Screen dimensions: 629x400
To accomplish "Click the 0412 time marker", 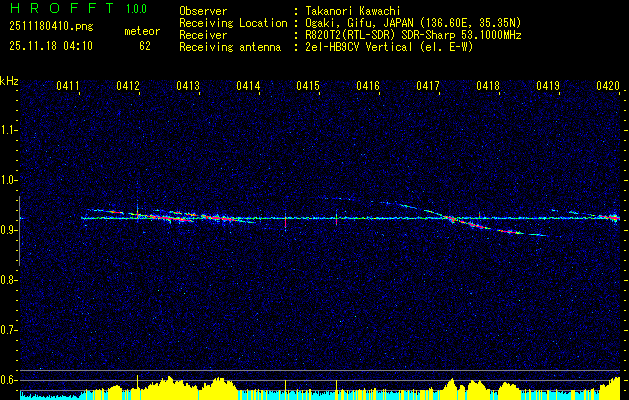I will pos(128,85).
